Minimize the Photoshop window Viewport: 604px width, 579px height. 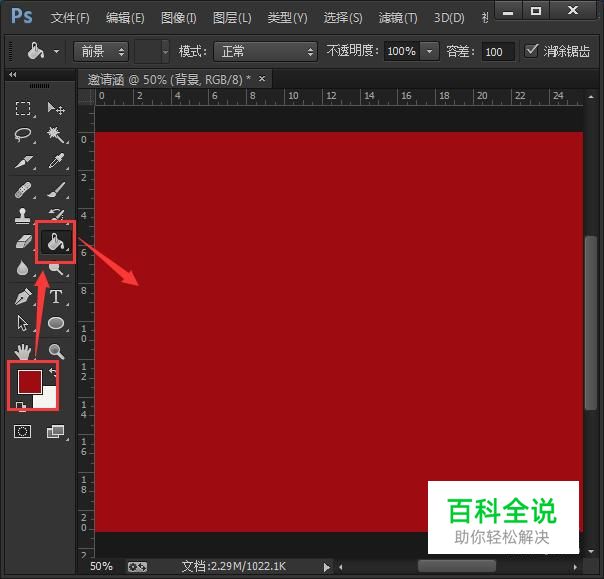[x=508, y=11]
